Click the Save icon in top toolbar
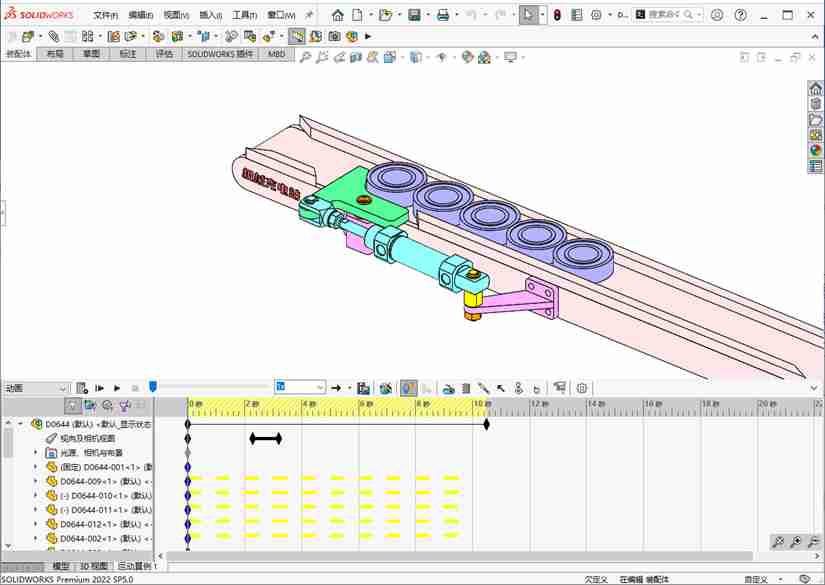Screen dimensions: 825x585 tap(414, 15)
